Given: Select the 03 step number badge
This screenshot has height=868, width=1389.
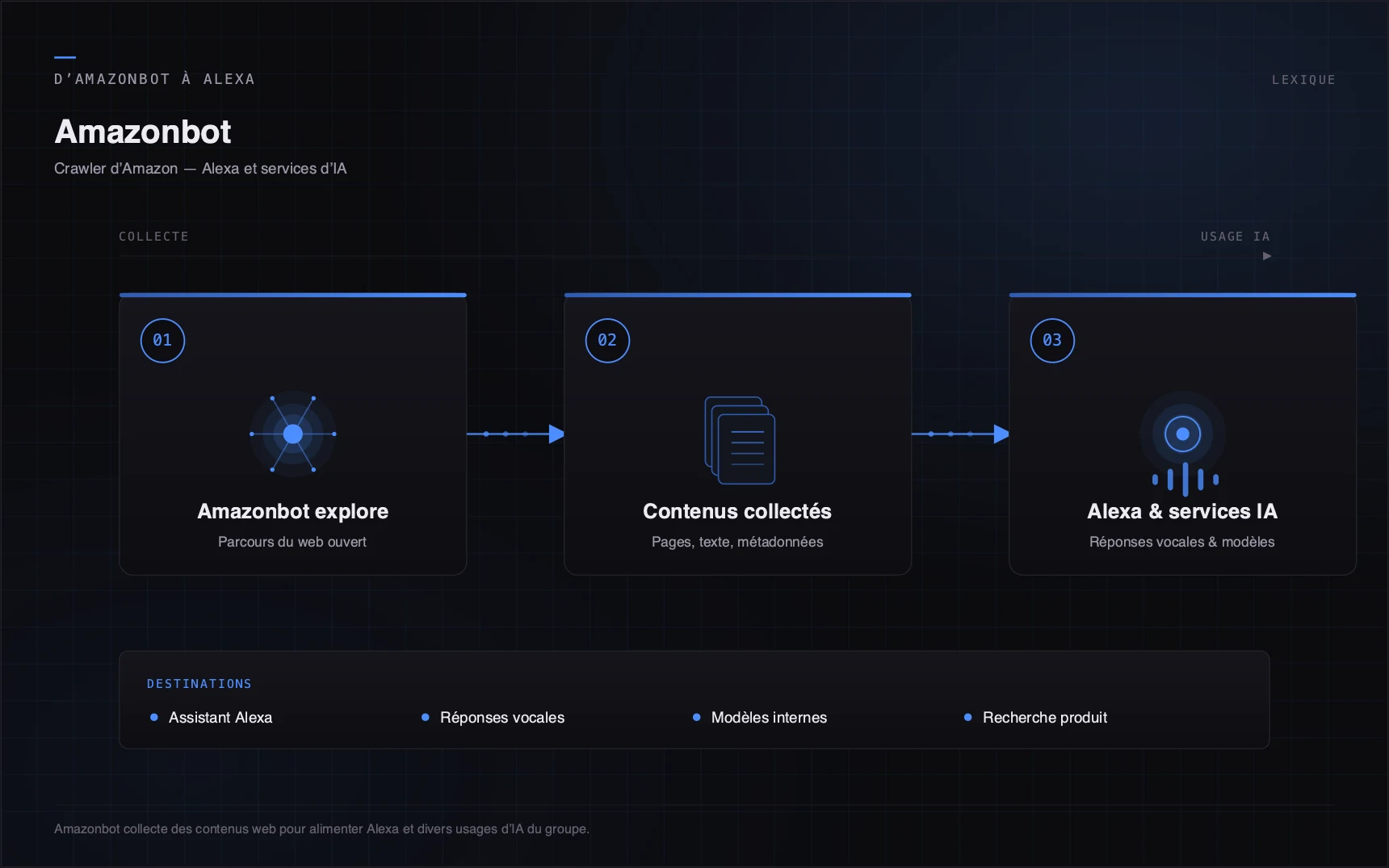Looking at the screenshot, I should tap(1052, 341).
